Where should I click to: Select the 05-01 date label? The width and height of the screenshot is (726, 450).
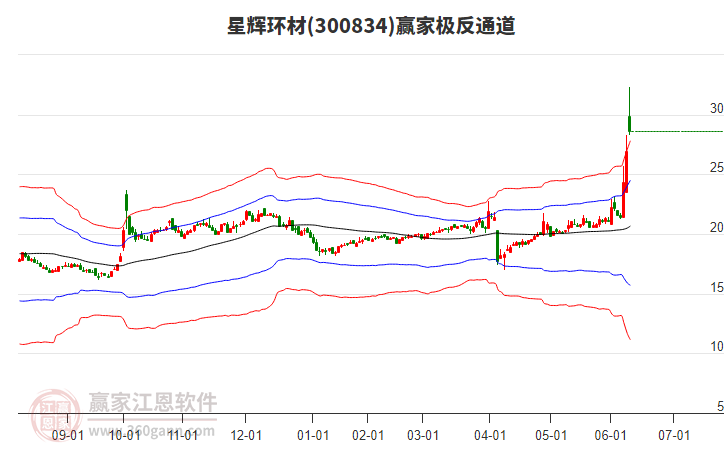click(x=551, y=436)
